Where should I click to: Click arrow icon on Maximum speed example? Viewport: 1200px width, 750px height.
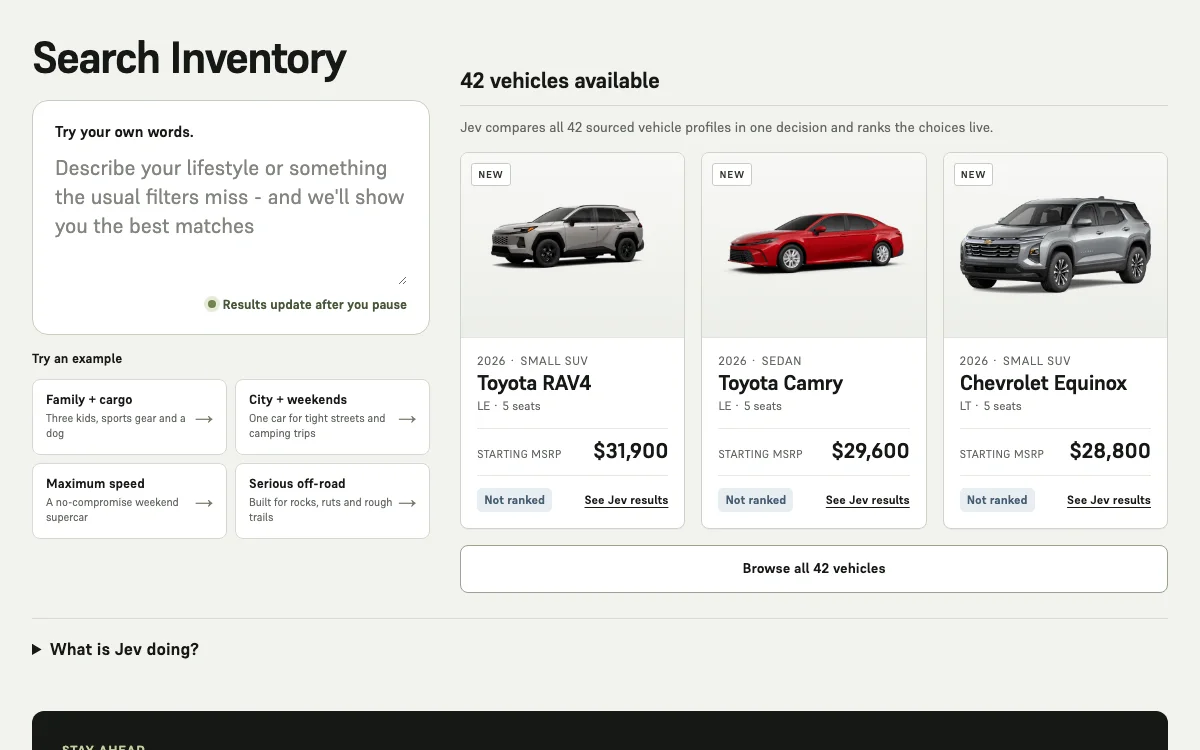204,503
